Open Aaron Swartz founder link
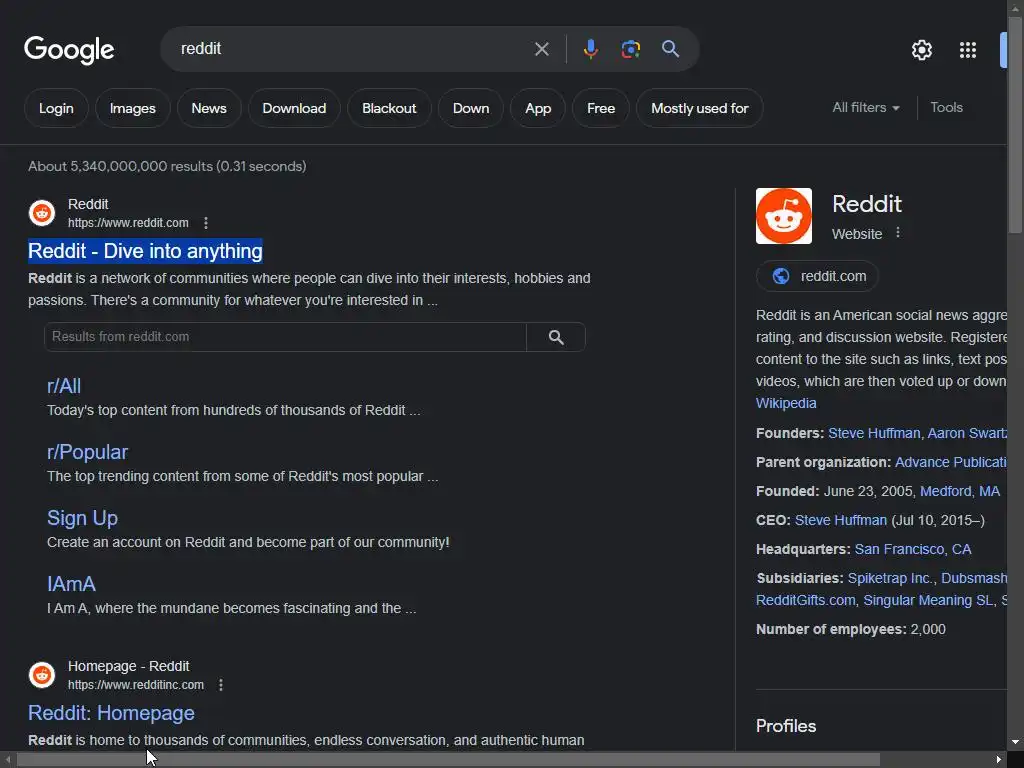Viewport: 1024px width, 768px height. (x=967, y=433)
